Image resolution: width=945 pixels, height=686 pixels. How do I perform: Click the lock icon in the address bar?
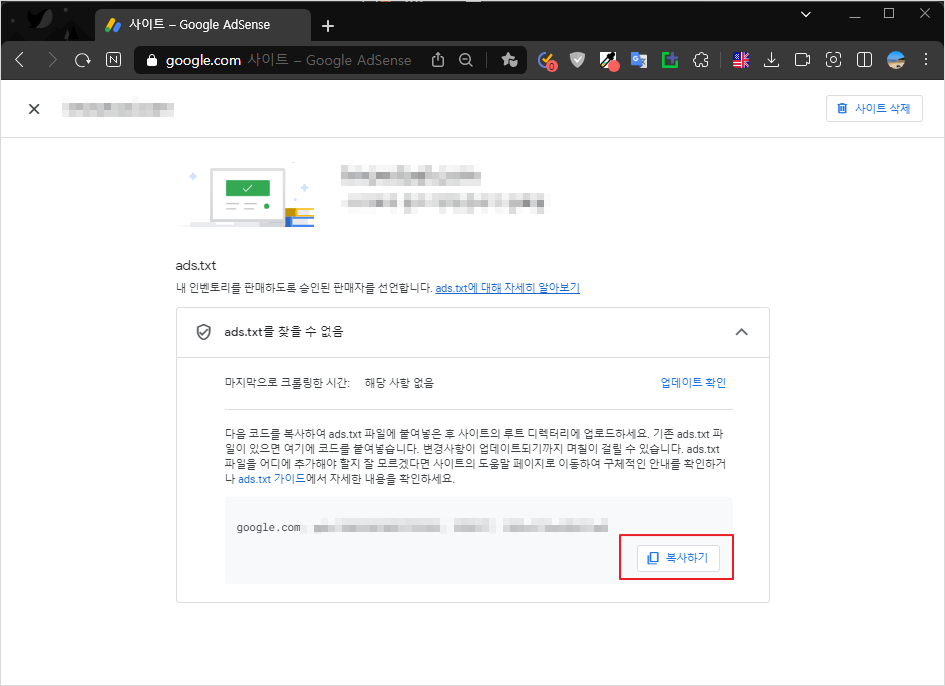pos(152,60)
